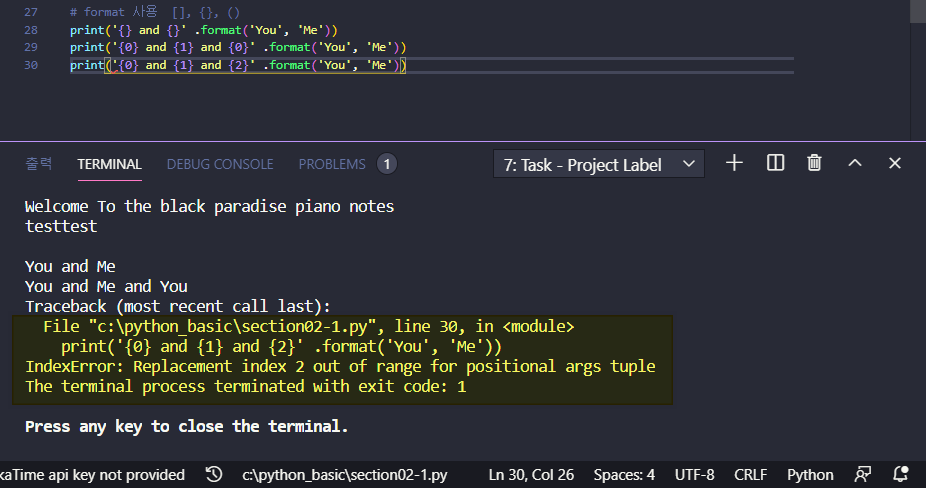
Task: Click the comment '# format 사용' on line 27
Action: click(x=113, y=12)
